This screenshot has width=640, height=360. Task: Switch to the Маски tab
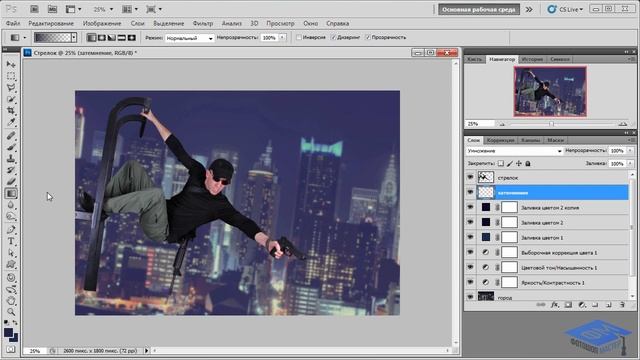tap(556, 140)
